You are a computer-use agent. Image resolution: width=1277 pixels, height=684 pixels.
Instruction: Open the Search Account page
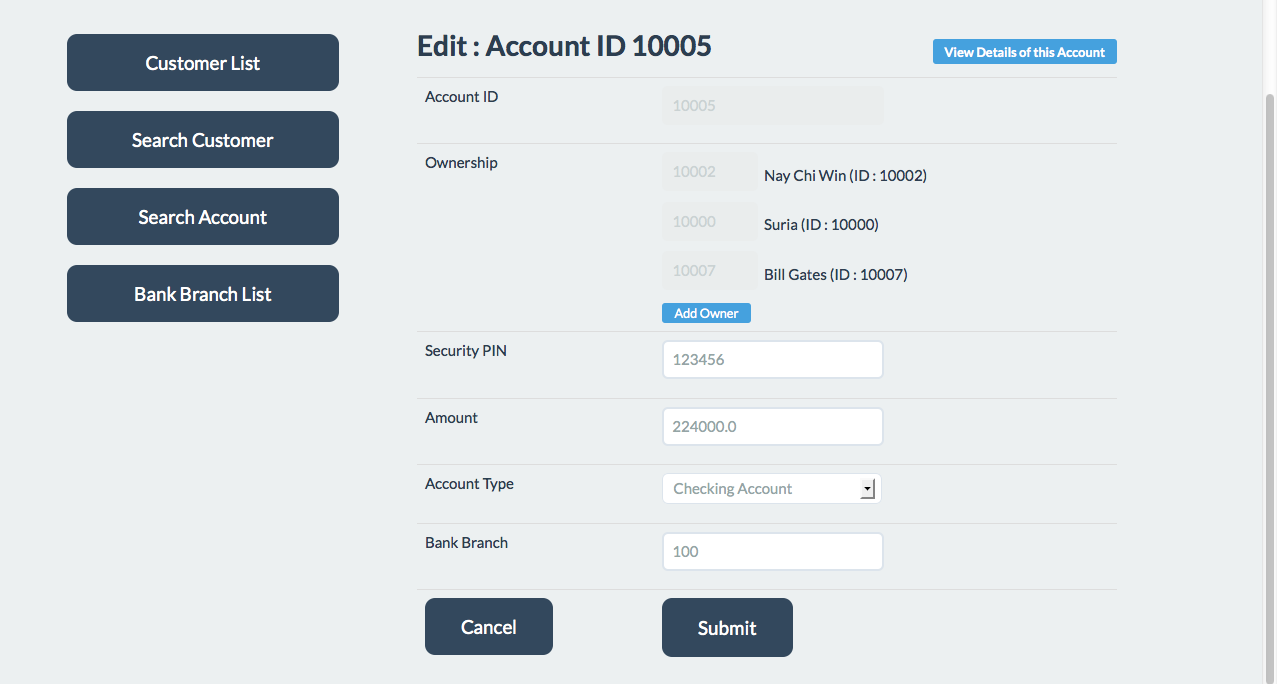pos(202,216)
